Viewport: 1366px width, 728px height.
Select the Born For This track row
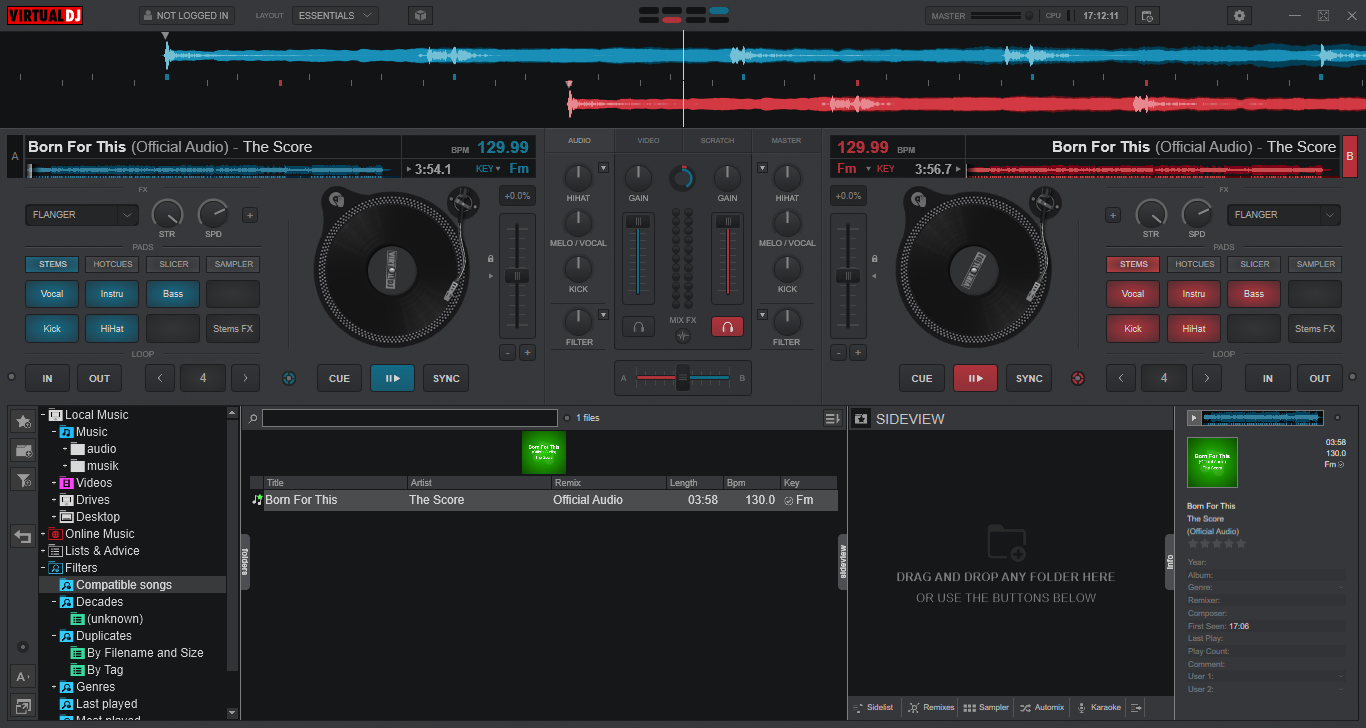click(544, 500)
